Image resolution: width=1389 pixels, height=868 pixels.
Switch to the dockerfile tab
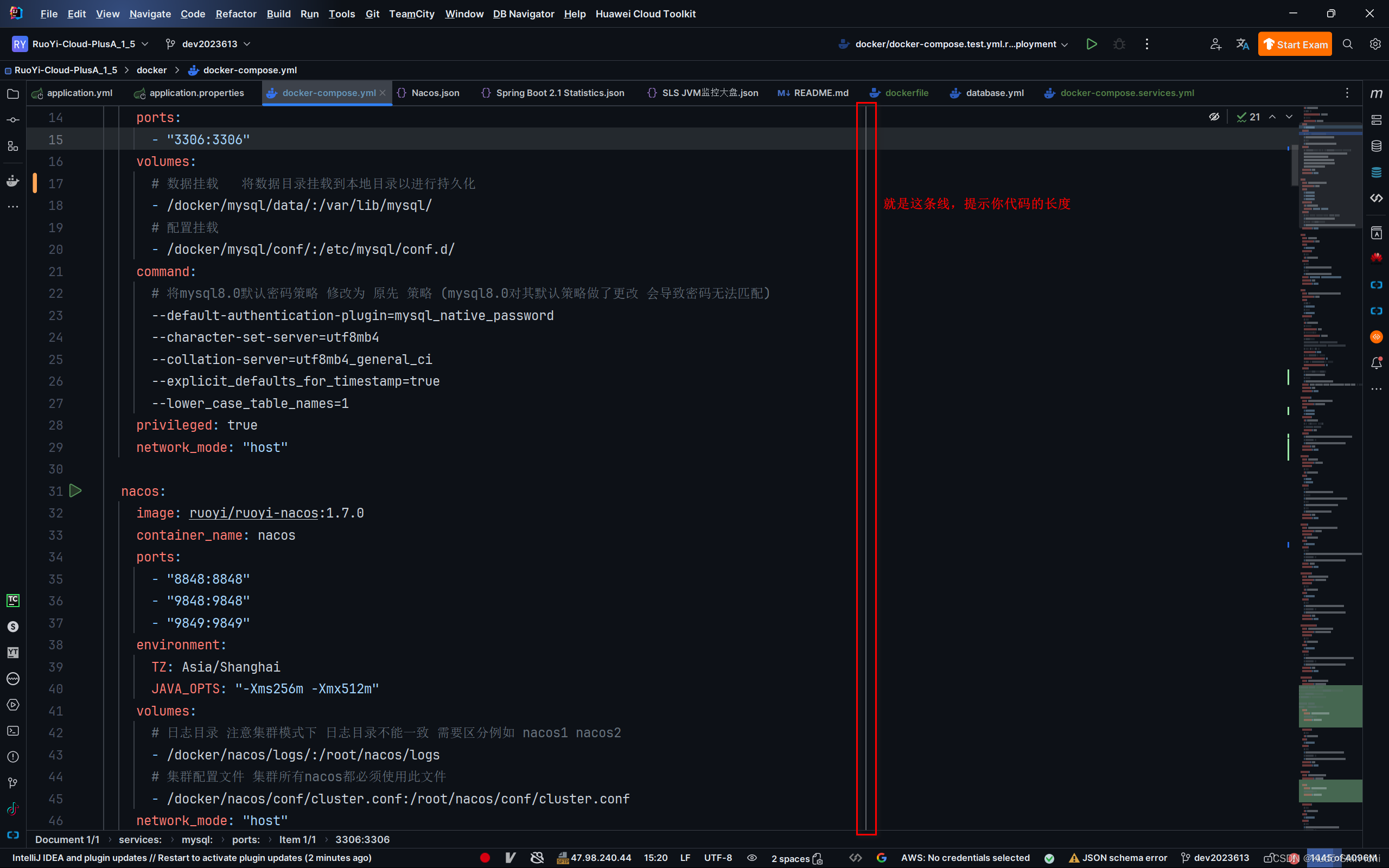[x=899, y=93]
